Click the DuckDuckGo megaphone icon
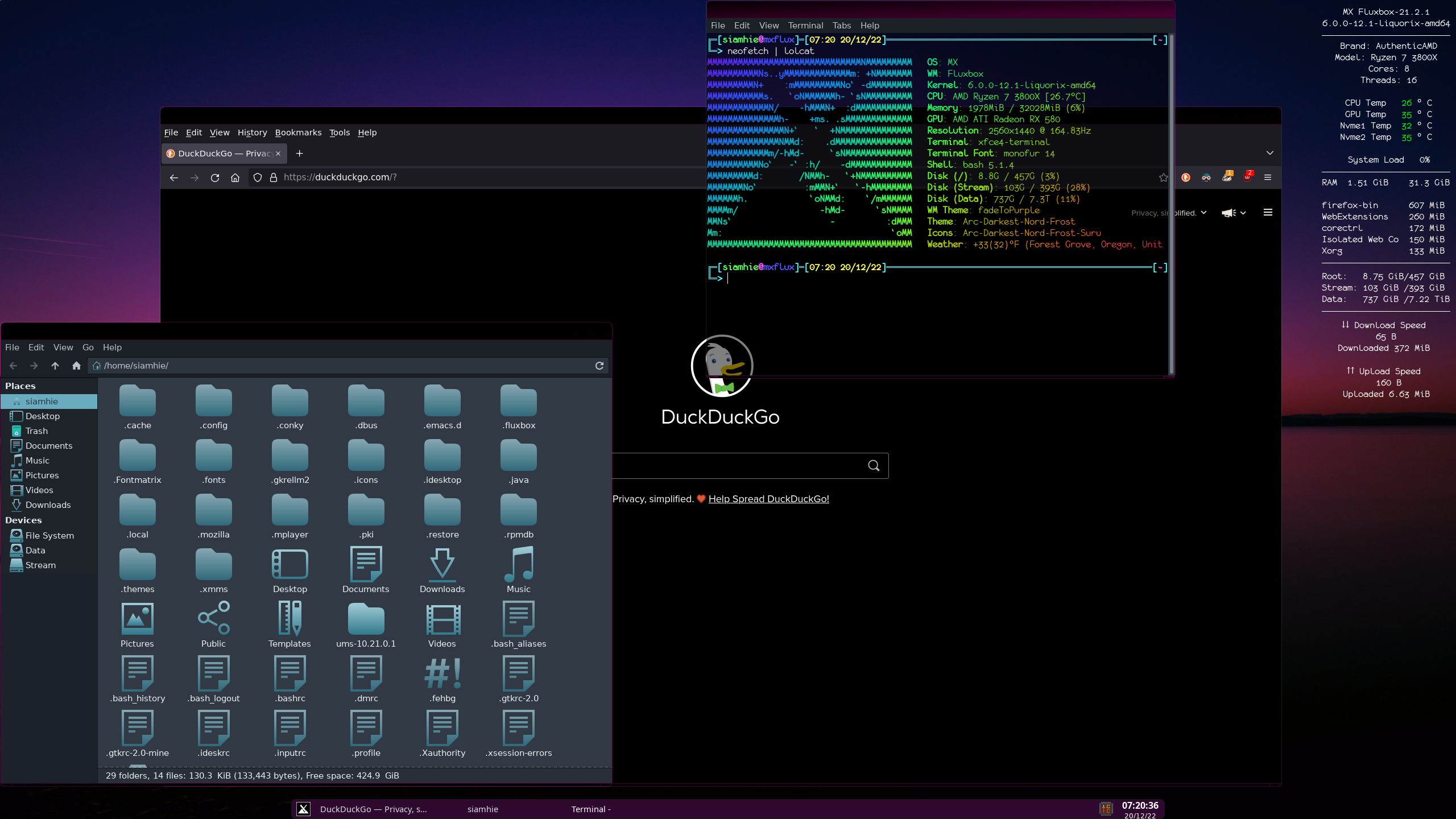This screenshot has height=819, width=1456. [1228, 213]
